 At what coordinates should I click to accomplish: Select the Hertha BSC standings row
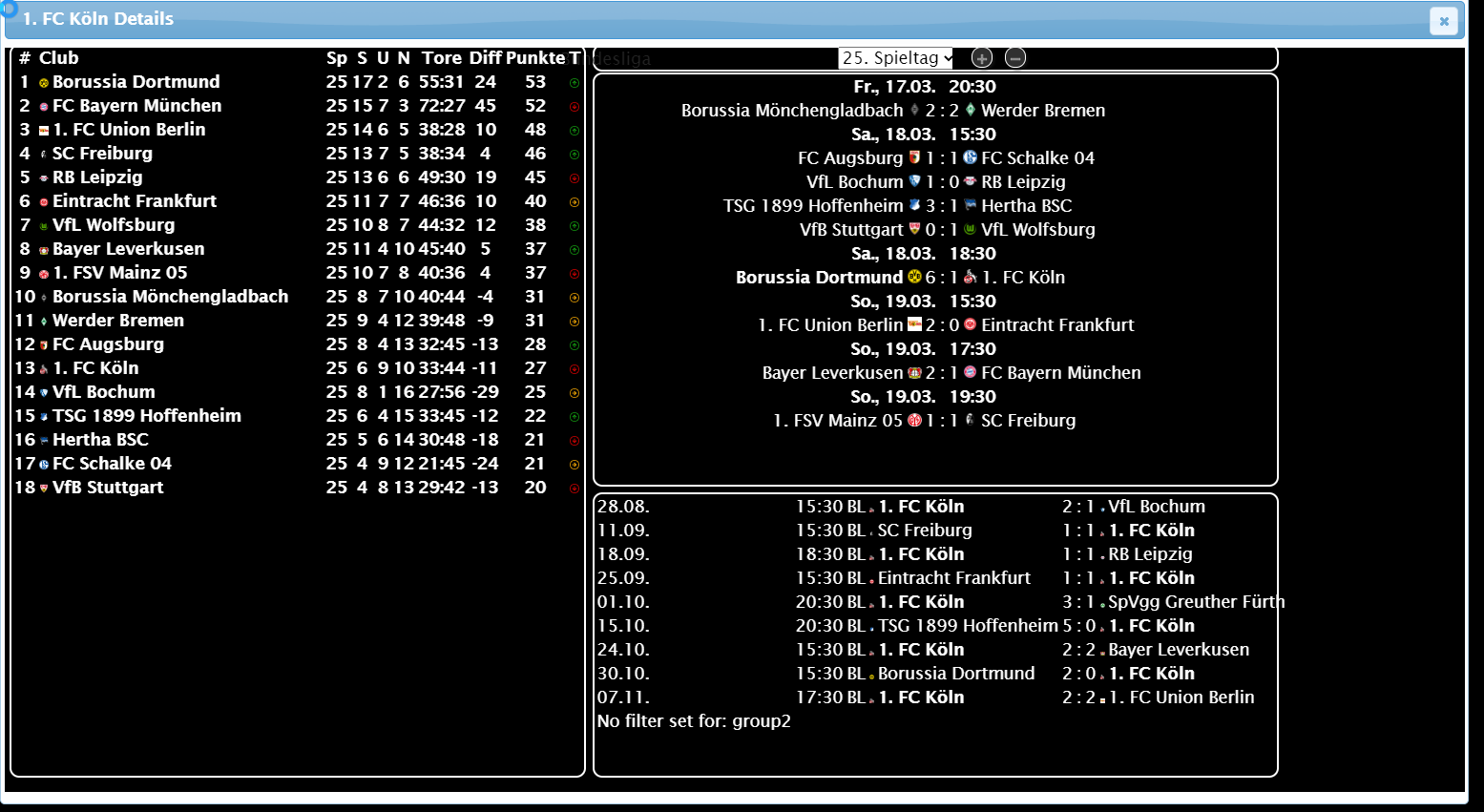coord(297,440)
